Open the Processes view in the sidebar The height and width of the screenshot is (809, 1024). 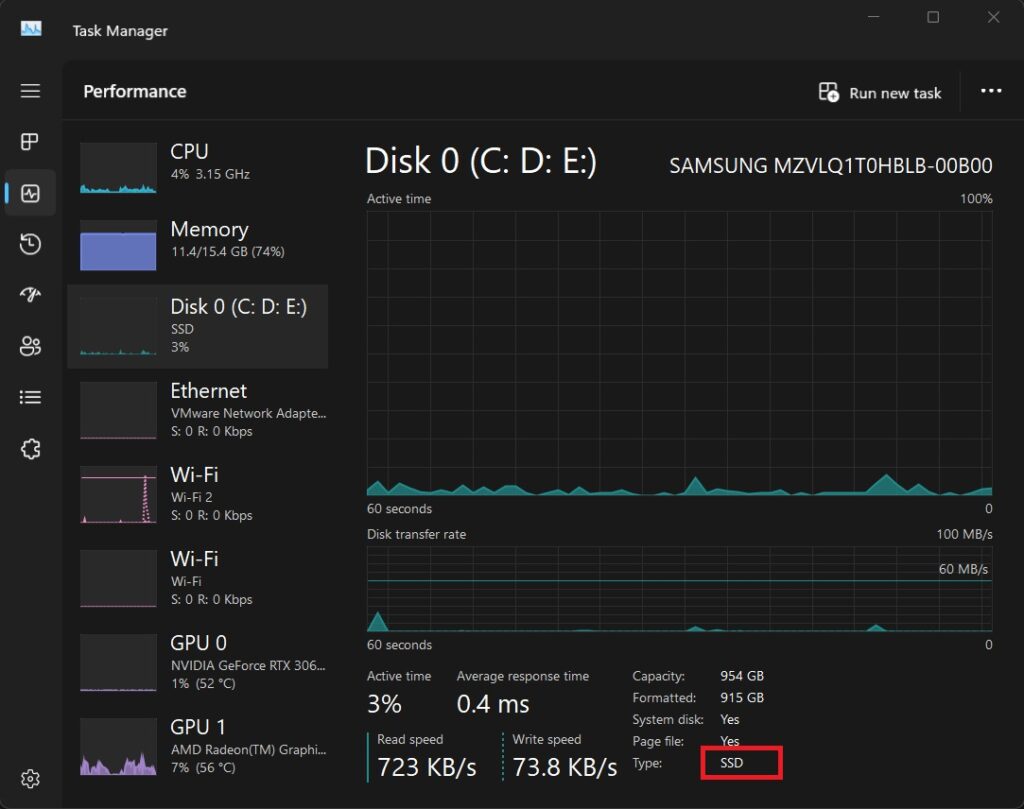(x=30, y=141)
